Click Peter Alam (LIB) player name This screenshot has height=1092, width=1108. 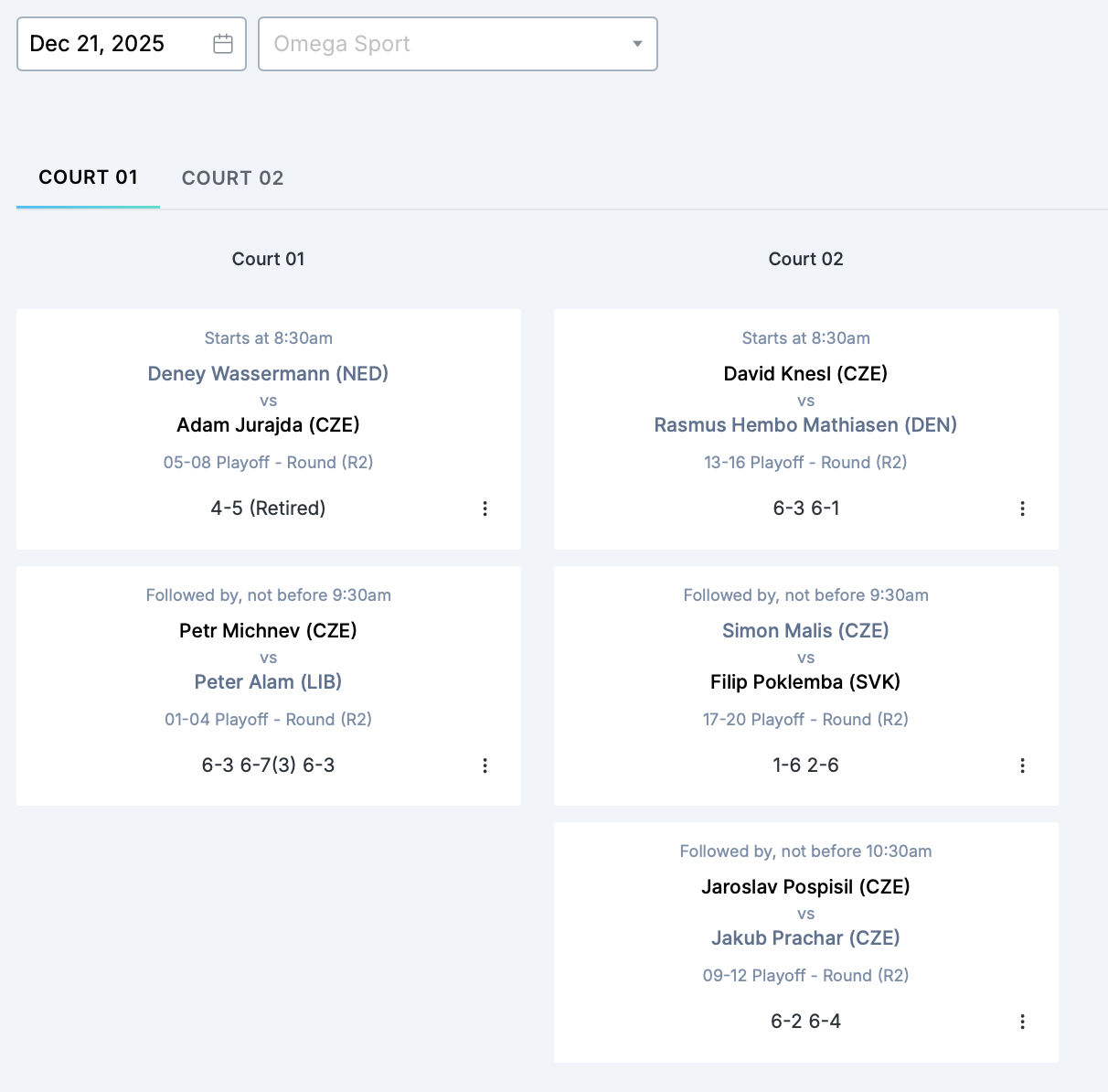(268, 681)
